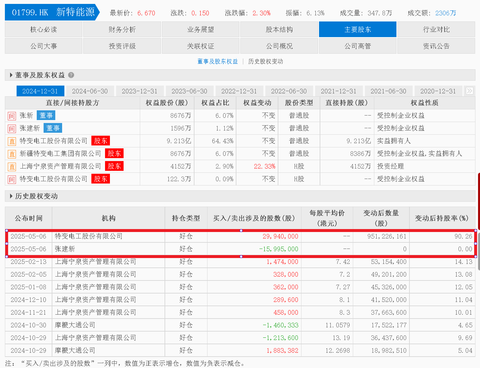Click 29,940,000 in the 特变电工 history row
The width and height of the screenshot is (480, 368).
pos(280,236)
